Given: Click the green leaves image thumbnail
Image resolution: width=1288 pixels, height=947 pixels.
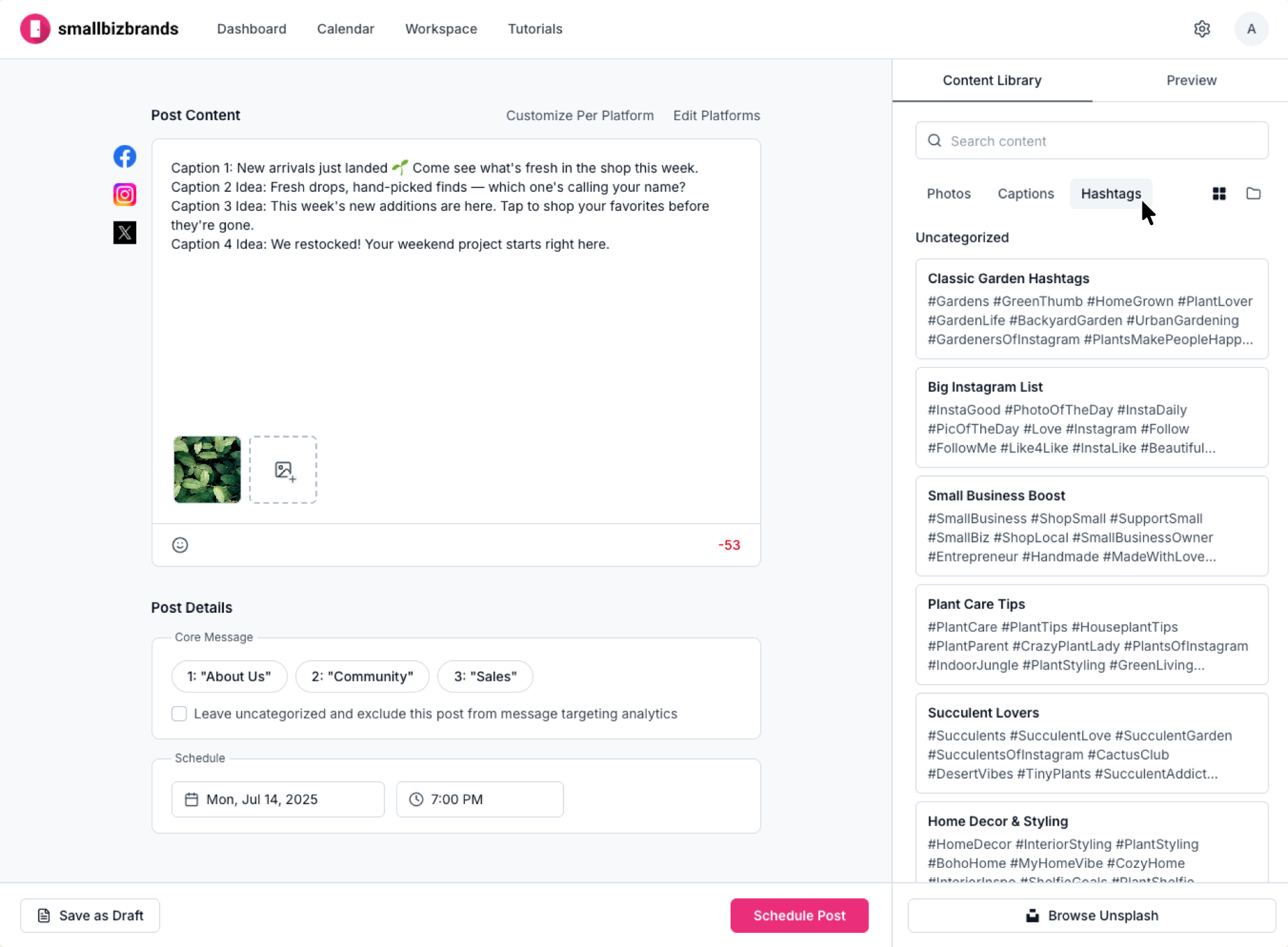Looking at the screenshot, I should tap(207, 470).
